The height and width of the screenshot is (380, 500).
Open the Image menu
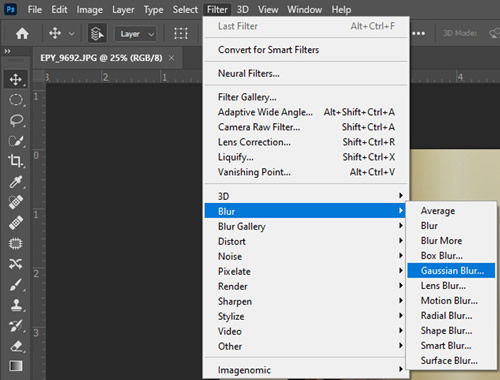(89, 10)
